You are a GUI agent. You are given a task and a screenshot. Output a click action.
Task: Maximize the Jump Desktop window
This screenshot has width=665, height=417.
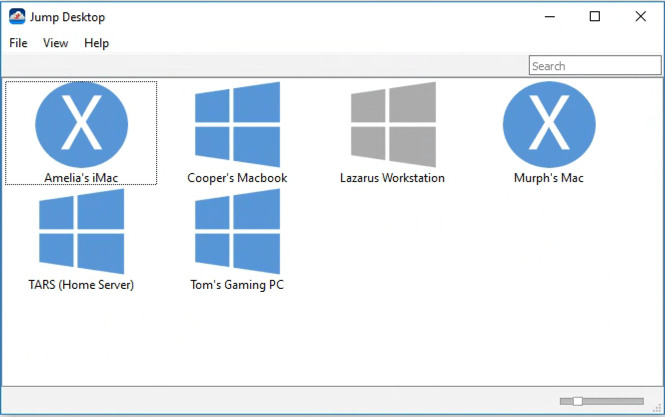coord(595,17)
